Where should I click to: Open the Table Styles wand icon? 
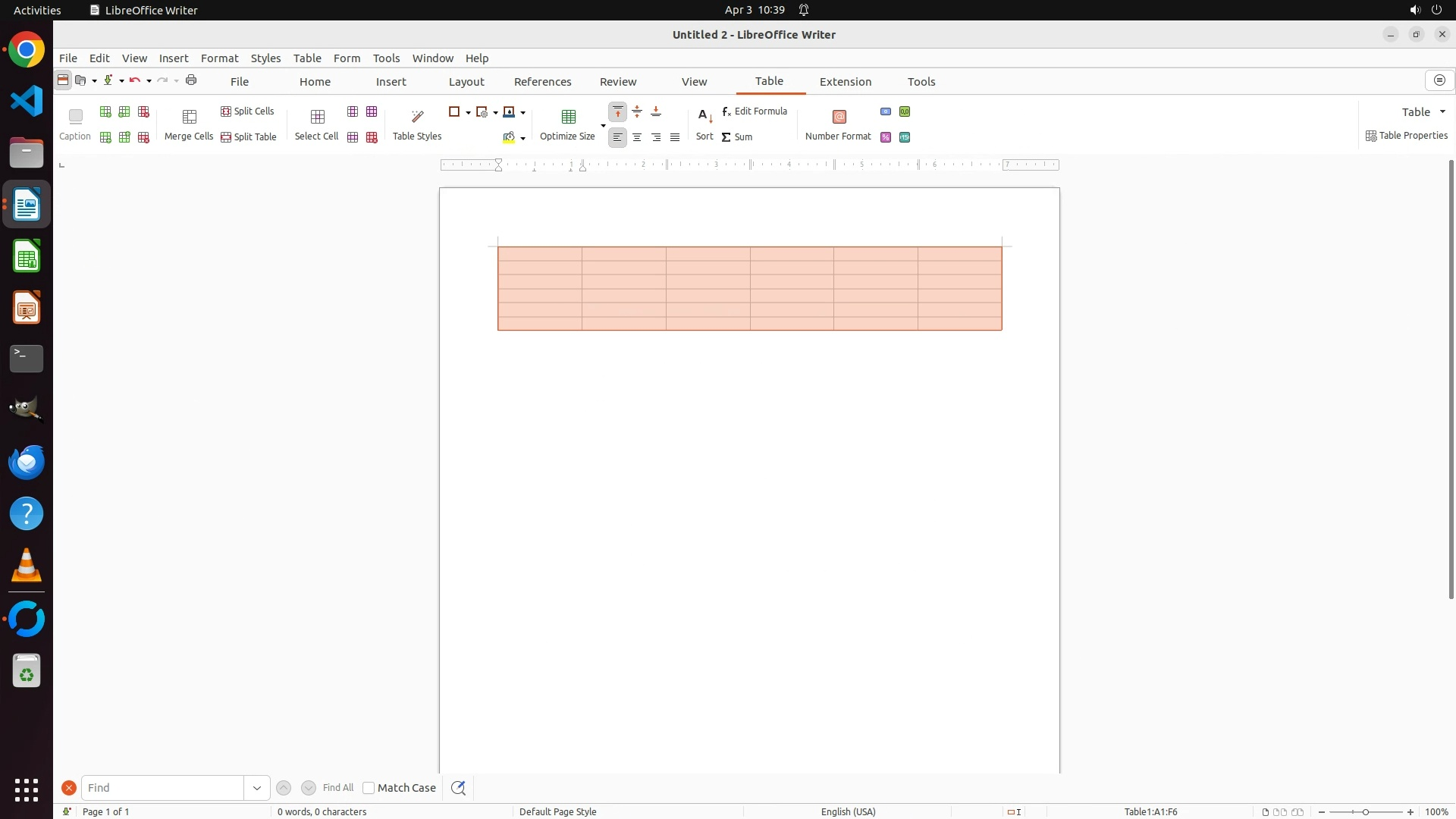pyautogui.click(x=417, y=117)
